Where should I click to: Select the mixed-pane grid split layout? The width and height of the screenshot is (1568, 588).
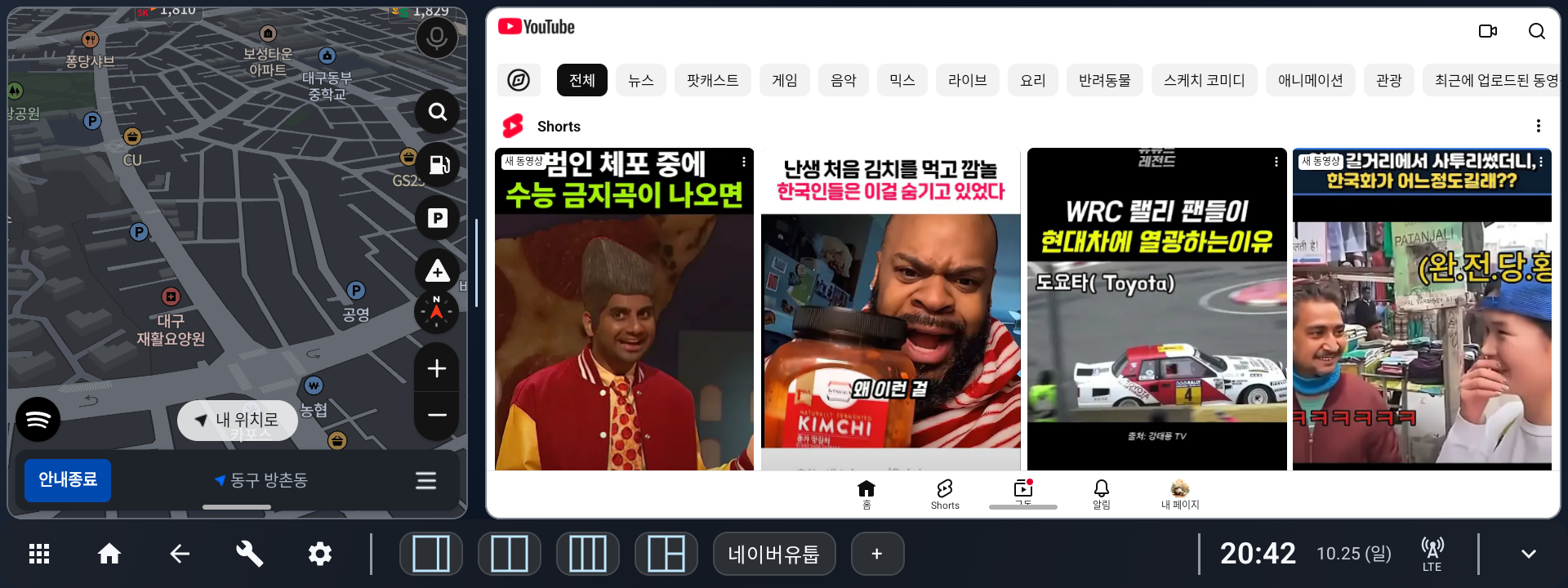[666, 554]
